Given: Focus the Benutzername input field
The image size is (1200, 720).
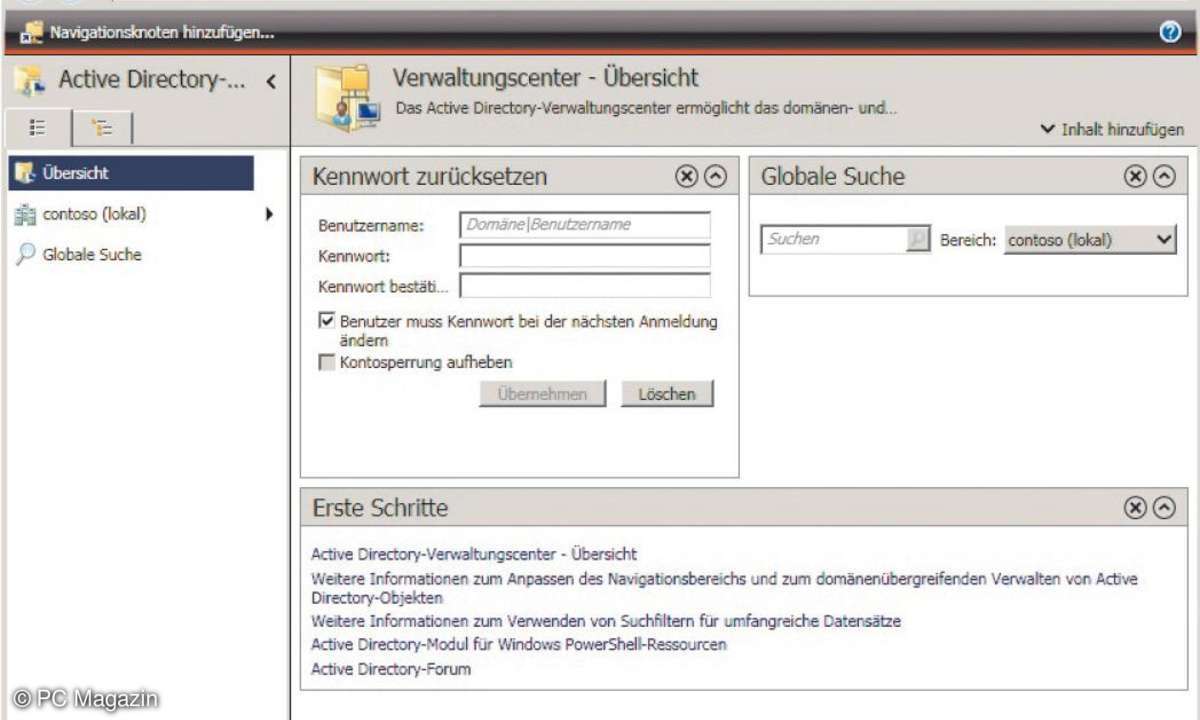Looking at the screenshot, I should [585, 225].
